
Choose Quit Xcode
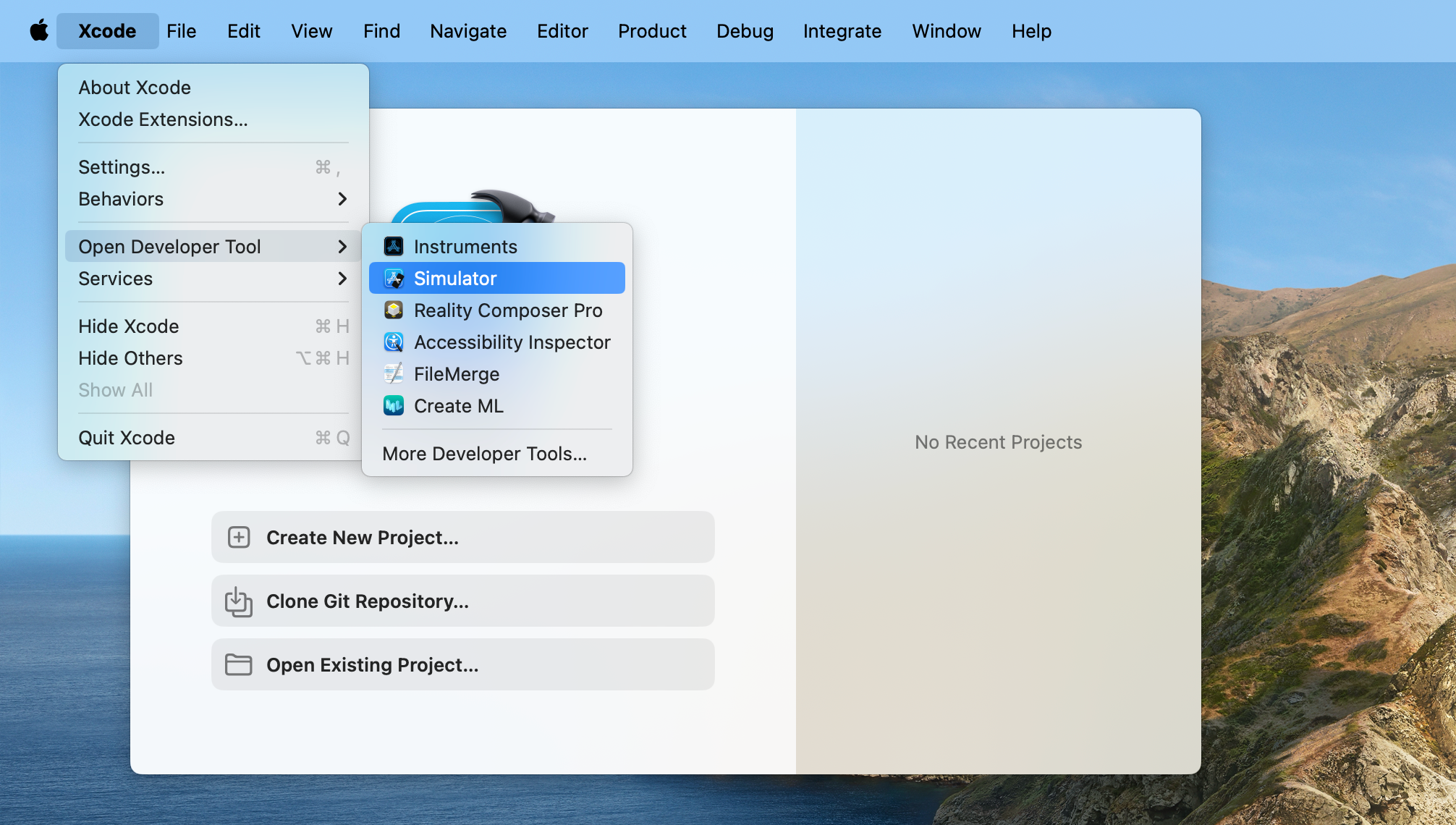point(213,438)
